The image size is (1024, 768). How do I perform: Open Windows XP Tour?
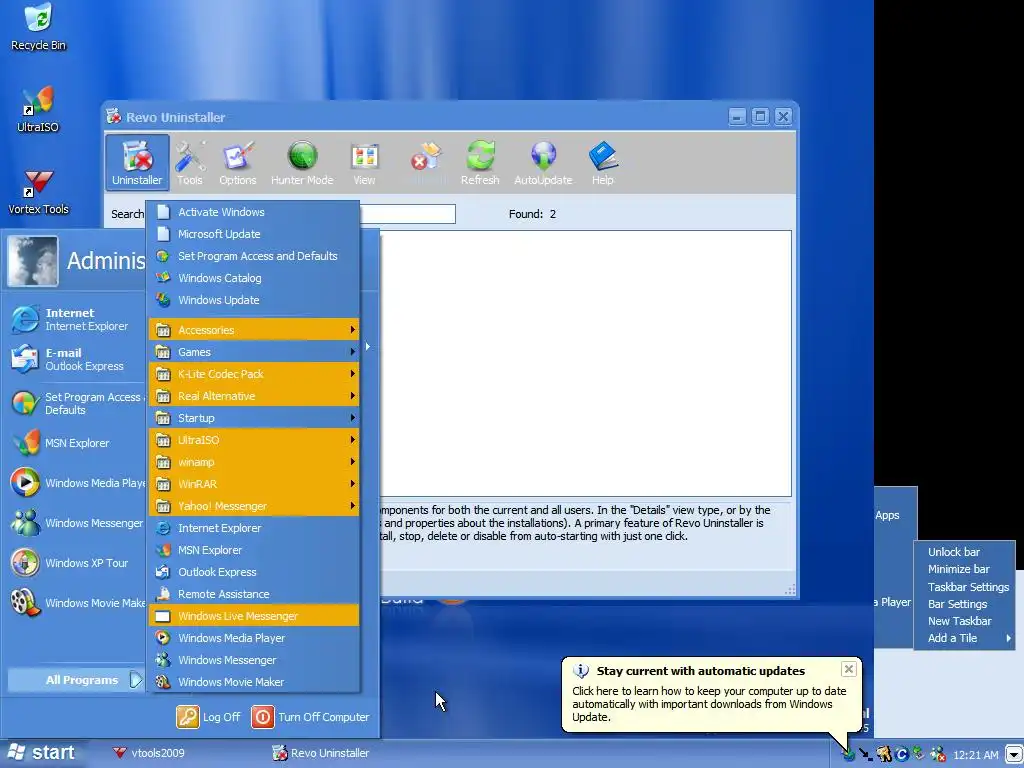(70, 563)
